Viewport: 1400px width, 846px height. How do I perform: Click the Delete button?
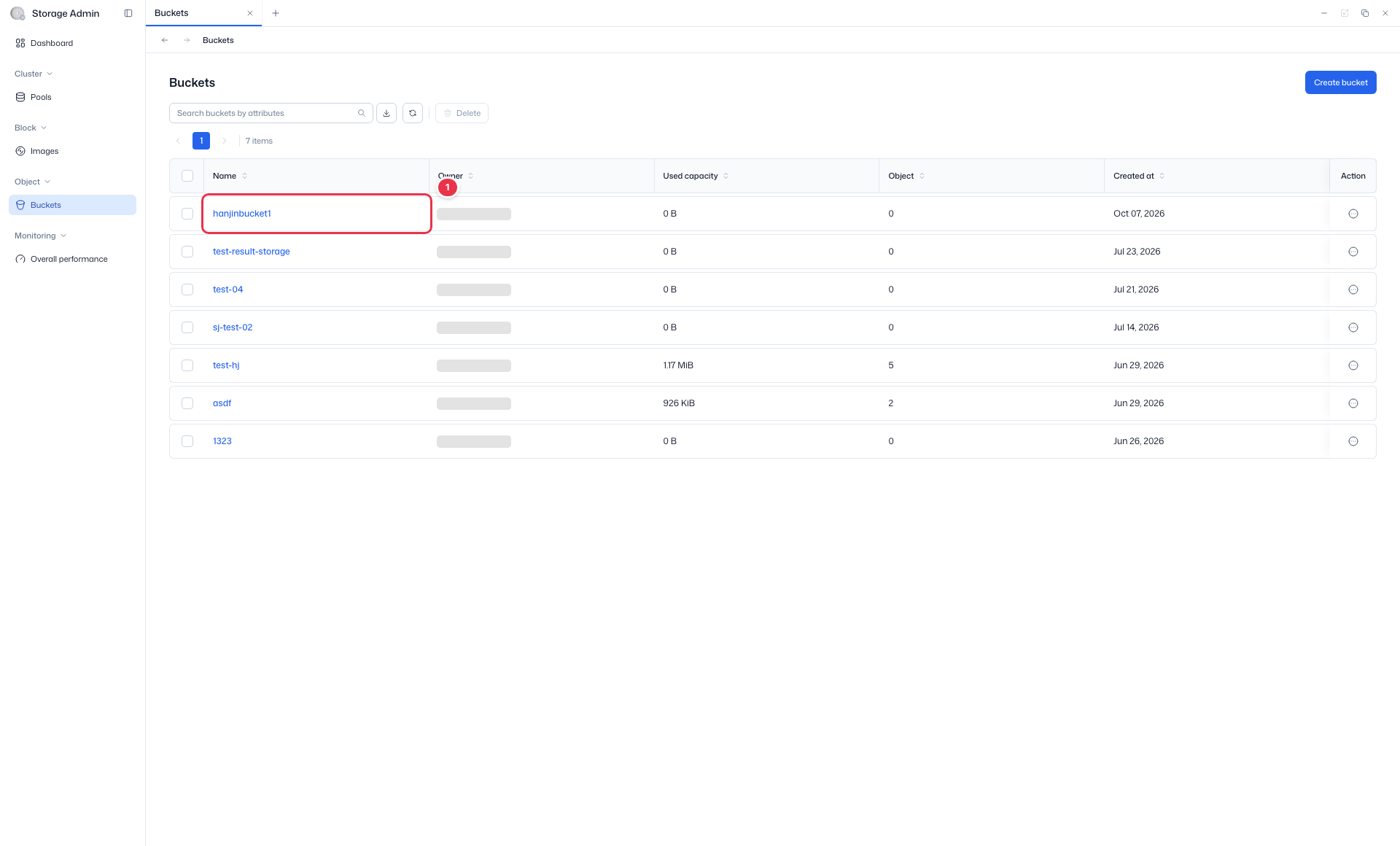[462, 113]
